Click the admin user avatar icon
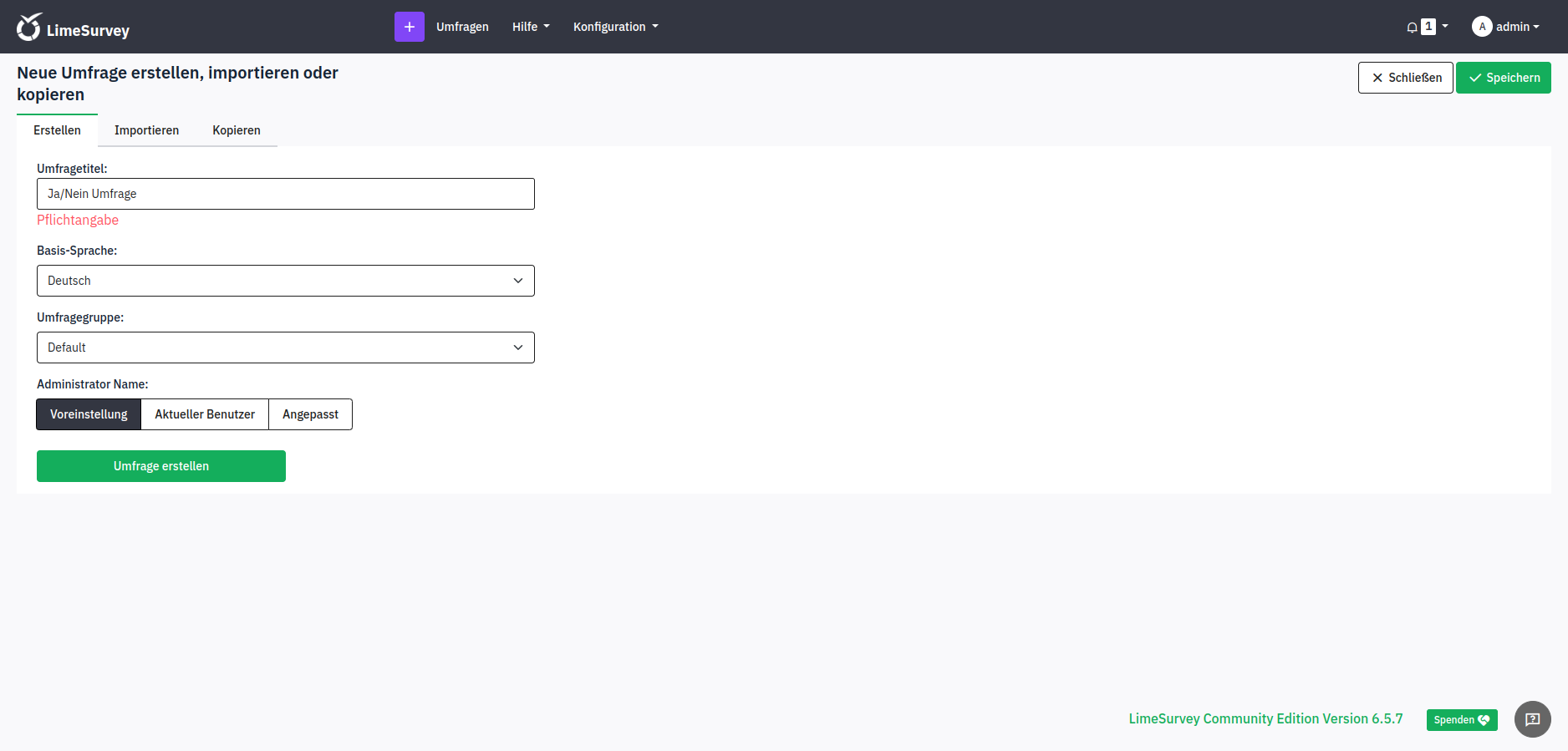Image resolution: width=1568 pixels, height=751 pixels. click(x=1481, y=27)
